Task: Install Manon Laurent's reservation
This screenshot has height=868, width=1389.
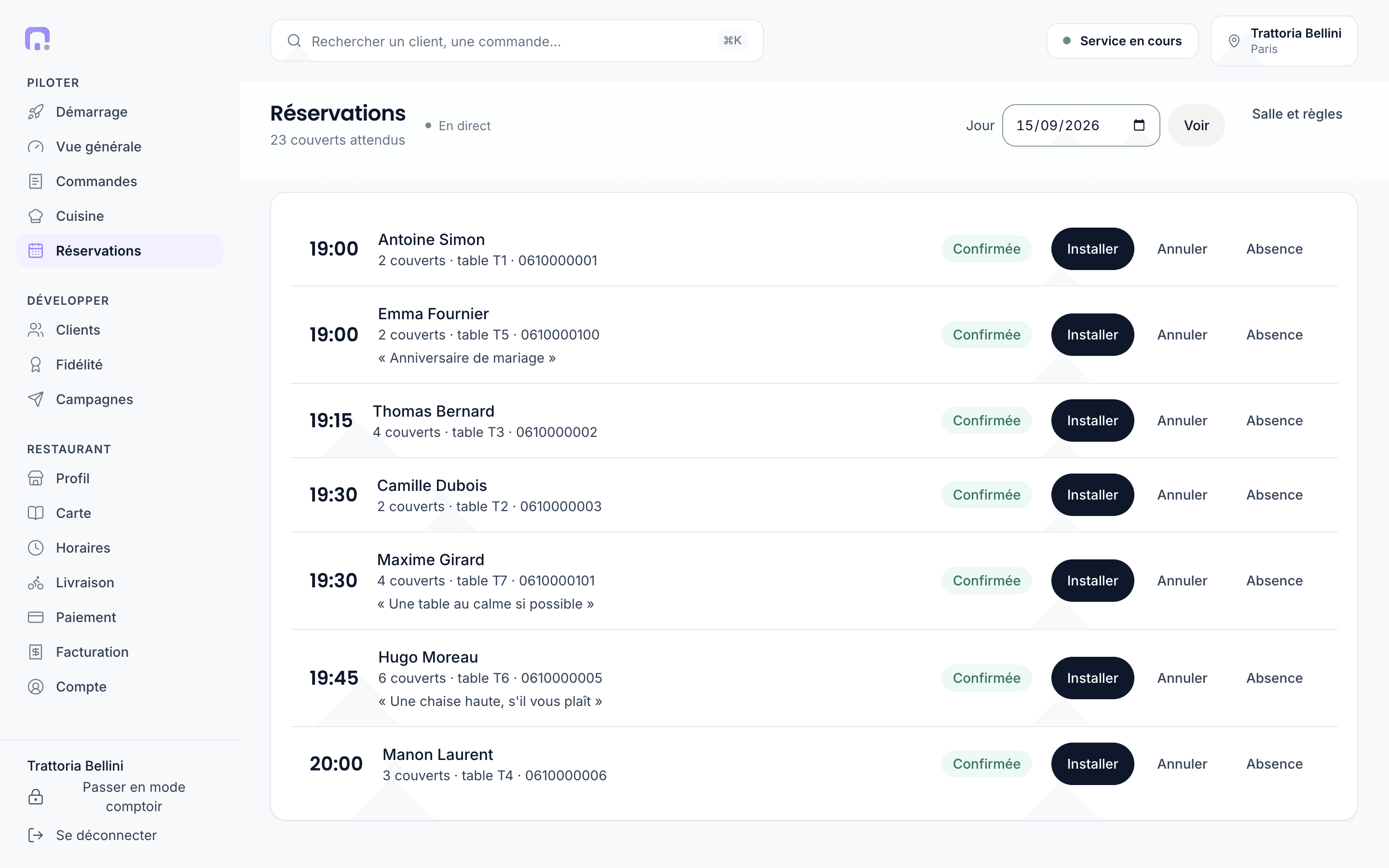Action: [1092, 764]
